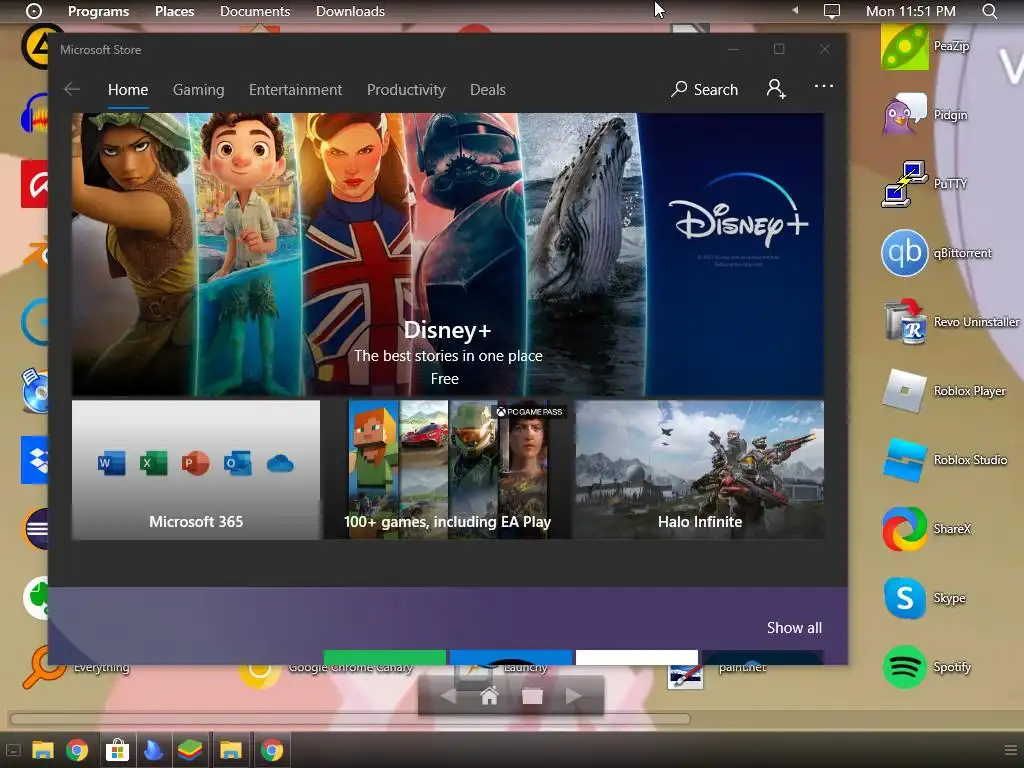
Task: Click the green app tile below Show all
Action: tap(385, 657)
